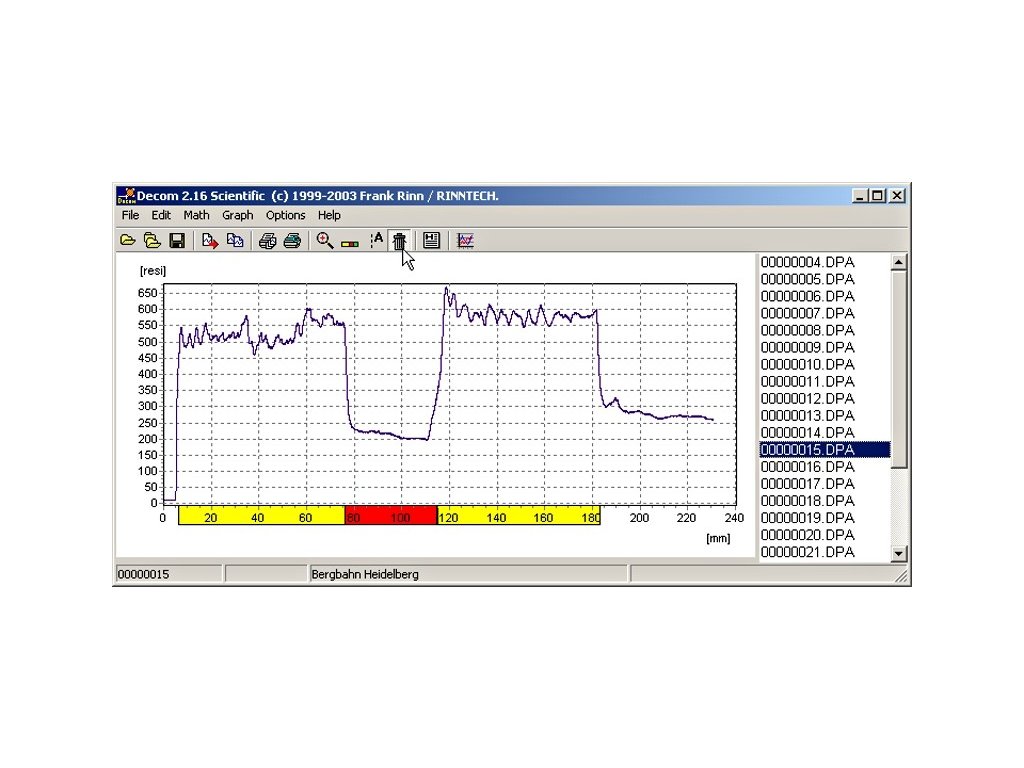Open the Math menu
Viewport: 1024px width, 768px height.
click(196, 215)
